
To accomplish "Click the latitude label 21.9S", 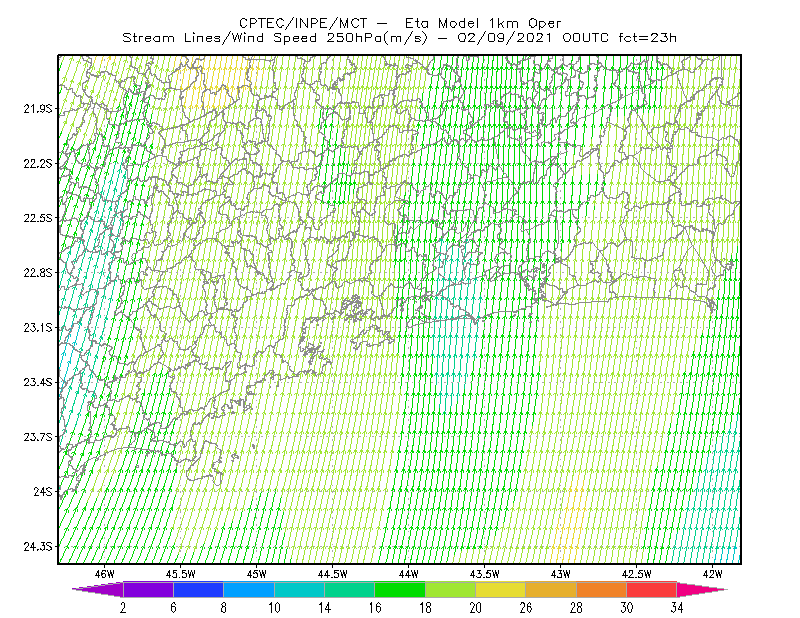I will (38, 109).
